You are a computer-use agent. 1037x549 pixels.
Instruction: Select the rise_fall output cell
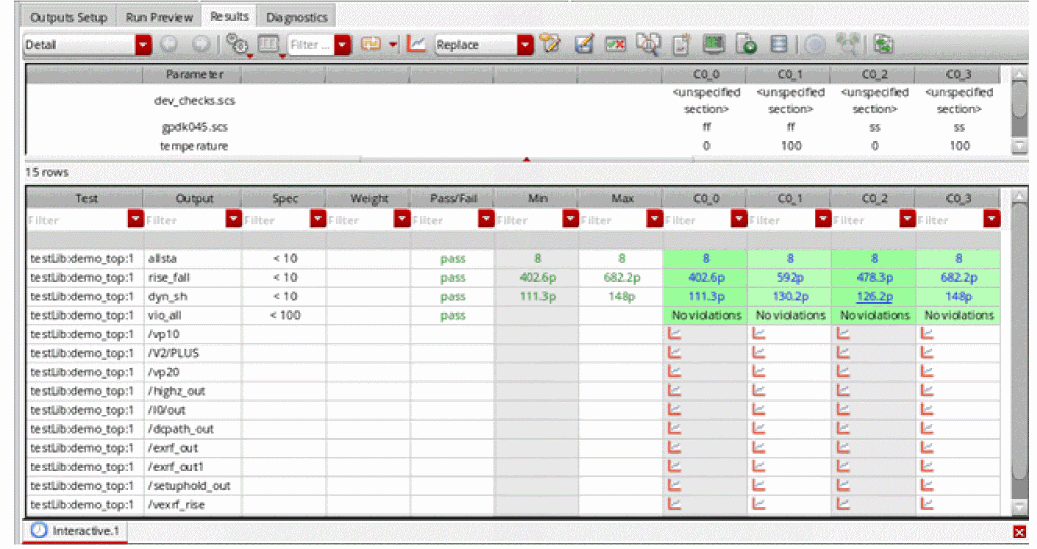193,277
